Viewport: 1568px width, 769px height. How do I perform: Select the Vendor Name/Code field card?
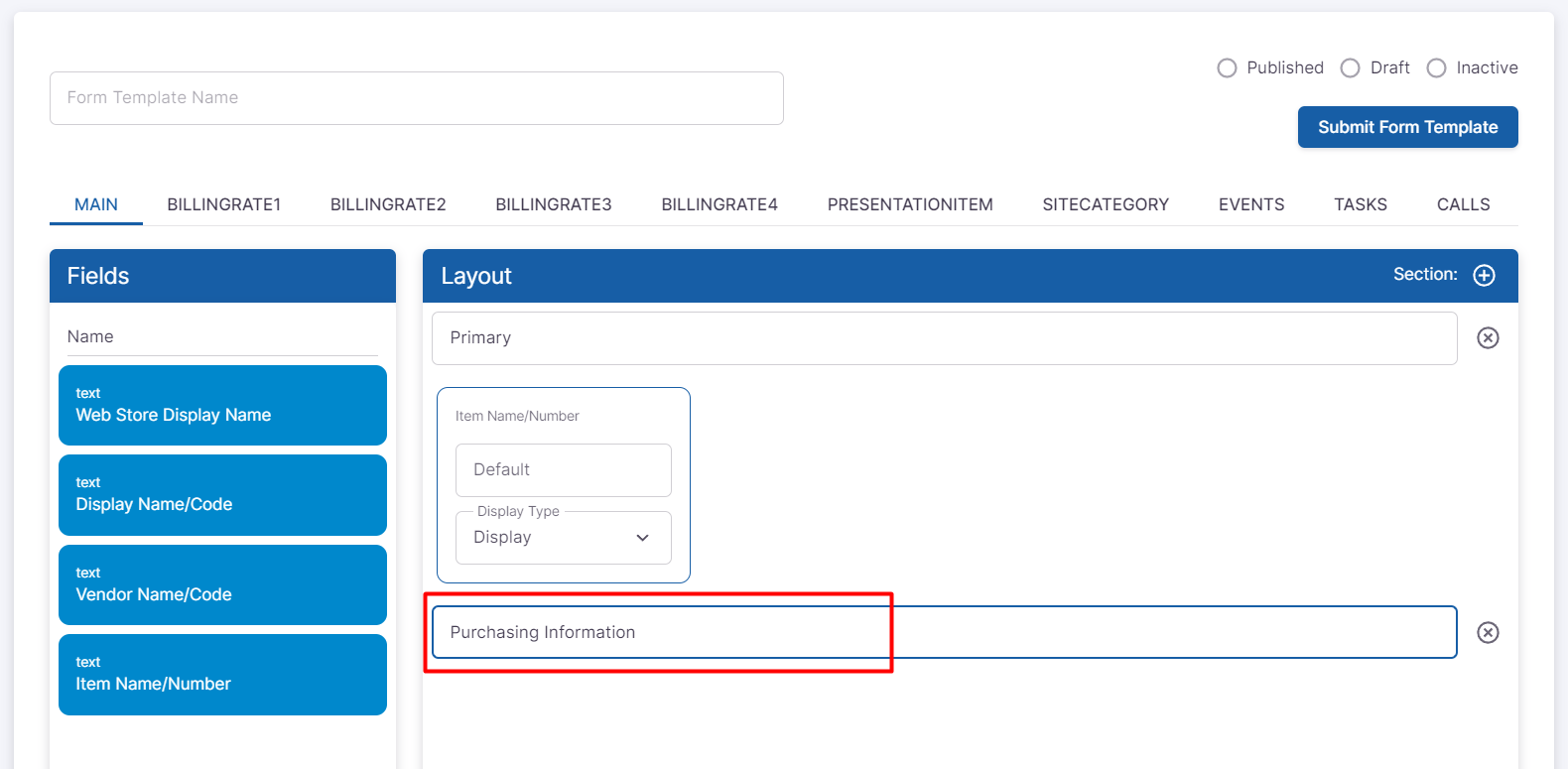point(222,585)
